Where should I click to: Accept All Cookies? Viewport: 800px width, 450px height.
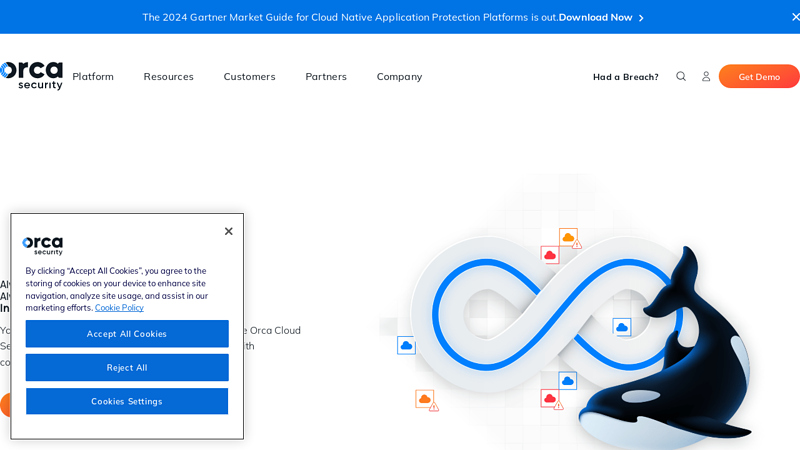(127, 334)
